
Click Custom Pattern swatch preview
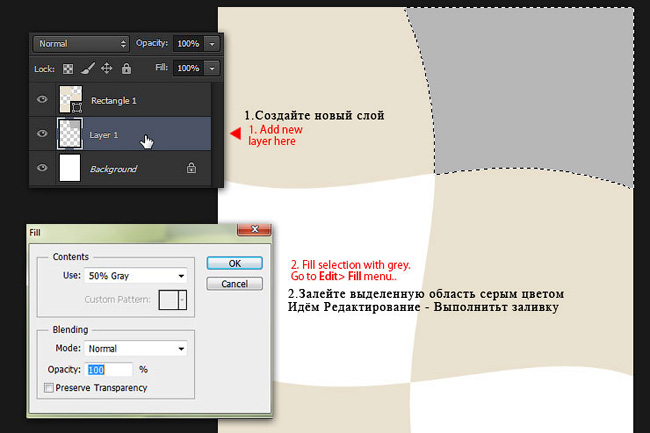click(169, 300)
